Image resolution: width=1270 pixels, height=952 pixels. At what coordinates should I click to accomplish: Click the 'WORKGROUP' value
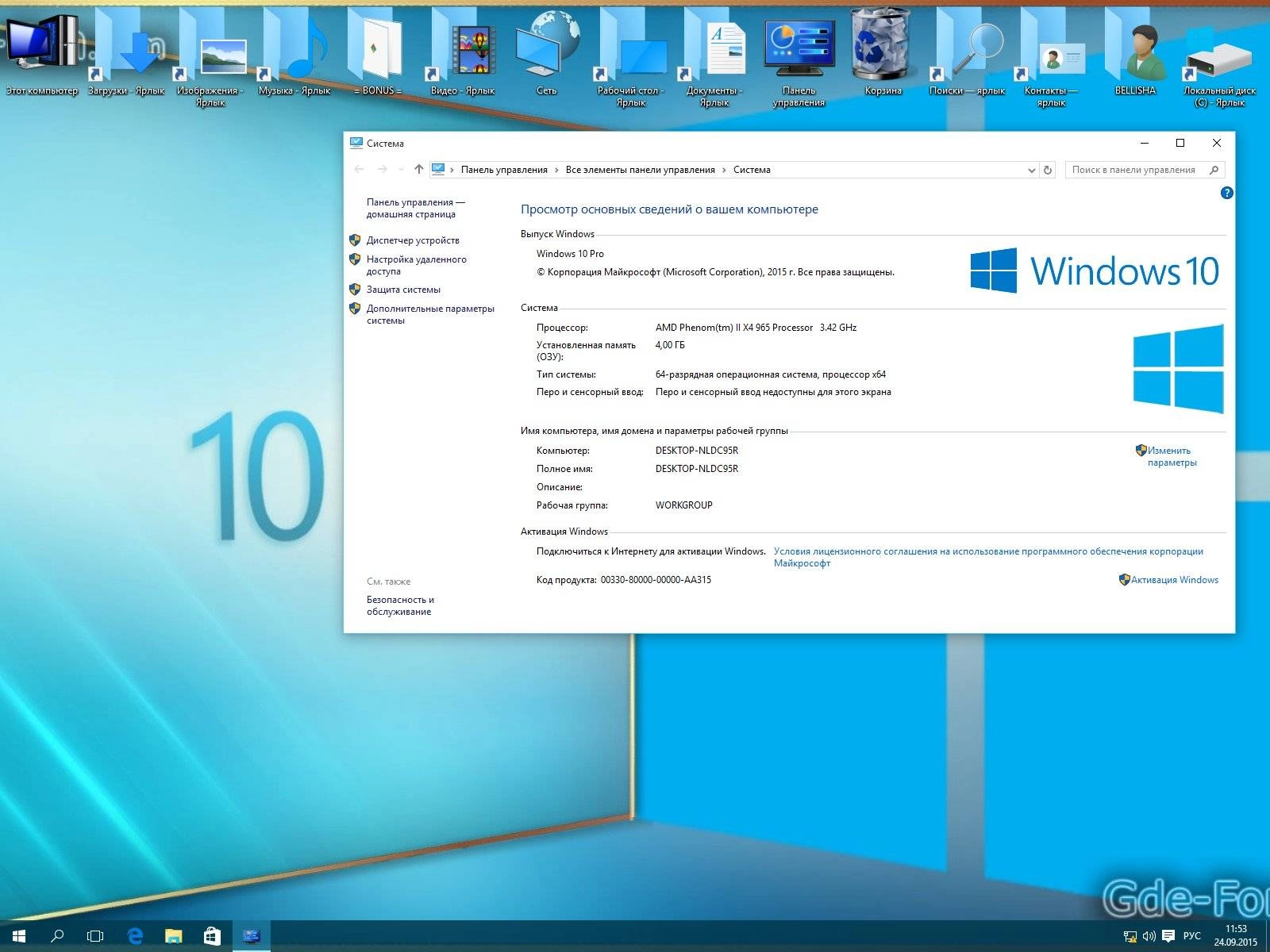click(x=683, y=505)
